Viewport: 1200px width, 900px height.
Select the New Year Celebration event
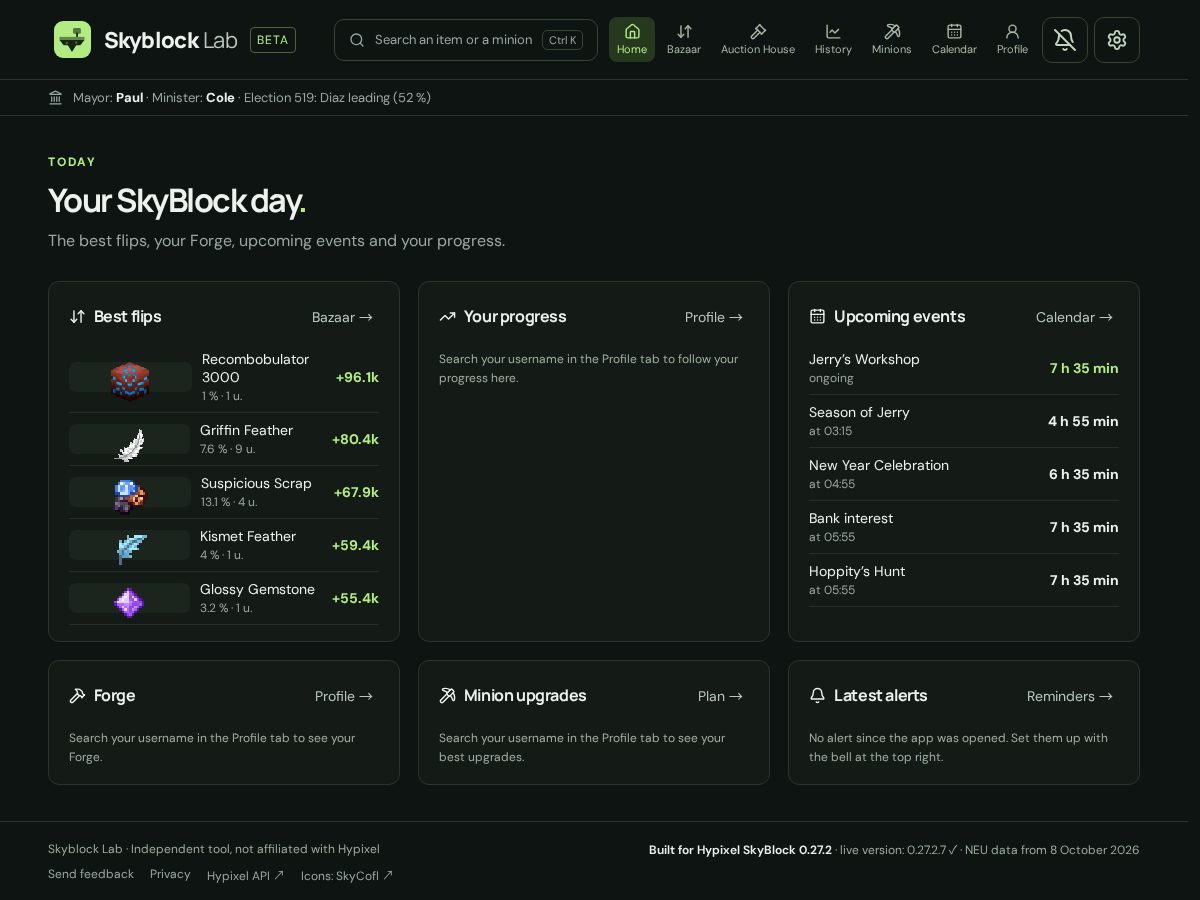964,474
